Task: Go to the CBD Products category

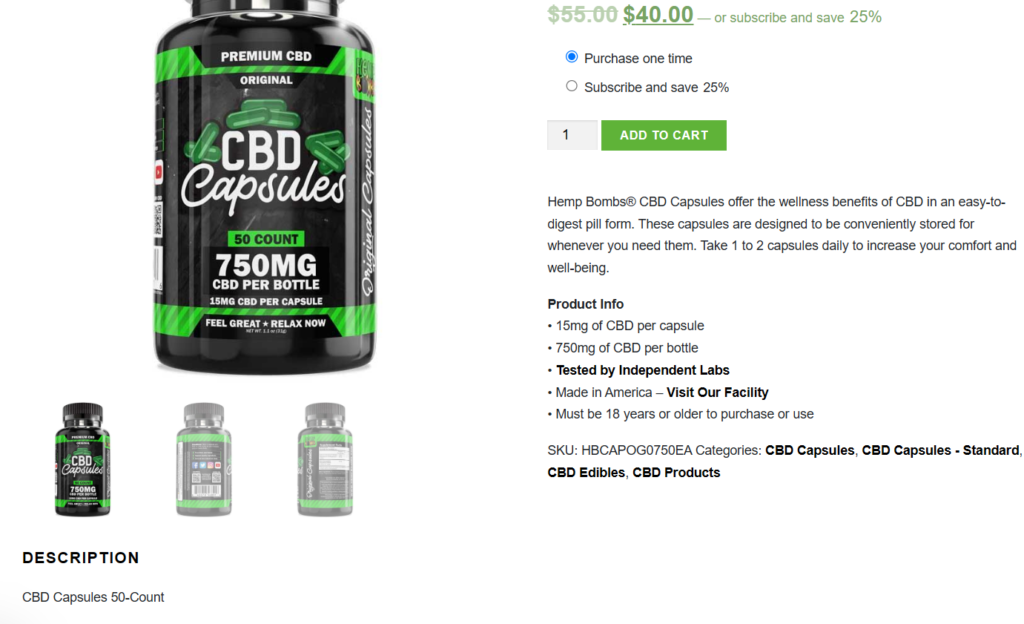Action: point(676,473)
